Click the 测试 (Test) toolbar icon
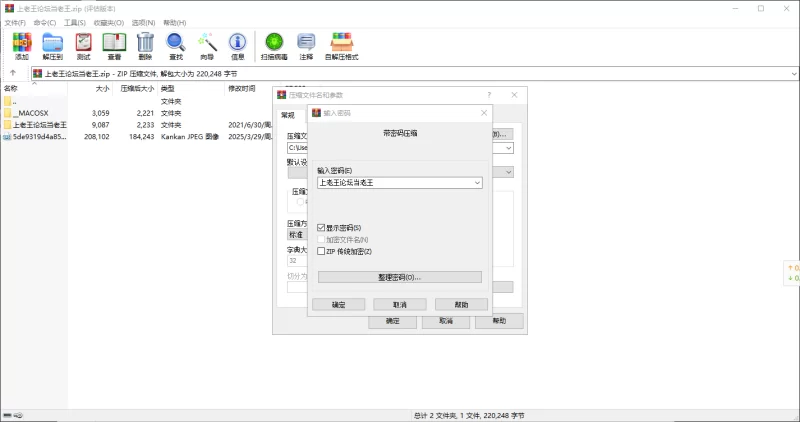800x422 pixels. click(x=84, y=43)
